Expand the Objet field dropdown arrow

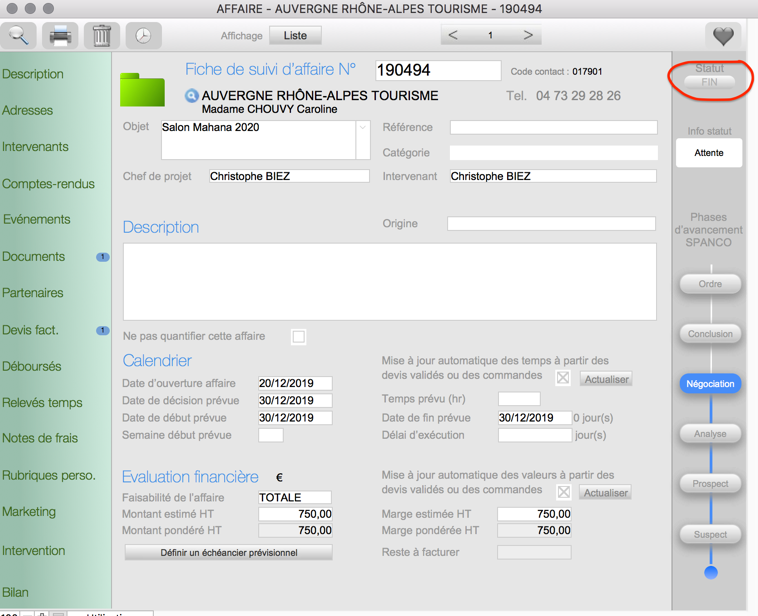click(362, 128)
